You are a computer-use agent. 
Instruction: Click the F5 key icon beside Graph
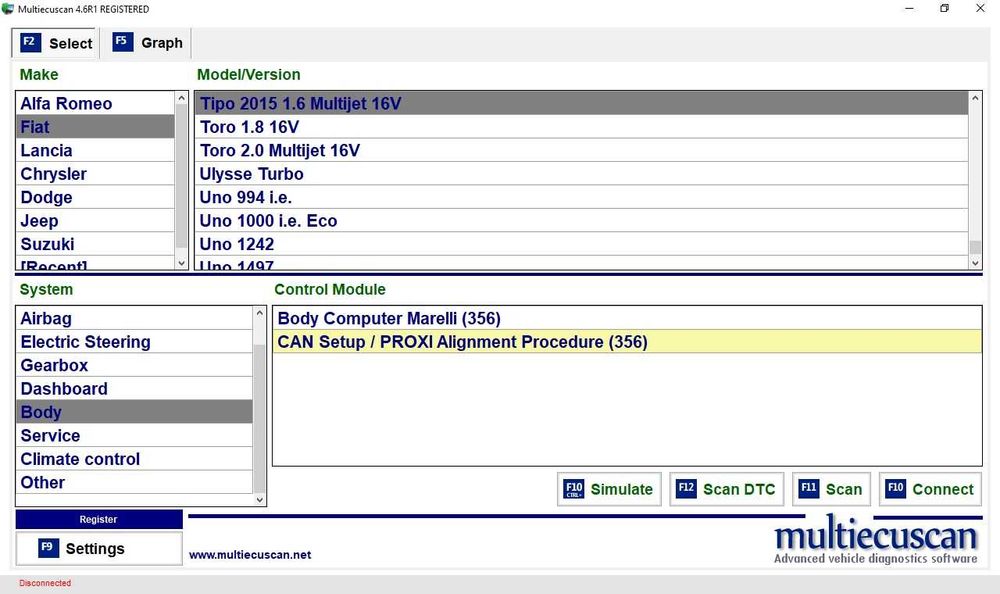click(122, 41)
